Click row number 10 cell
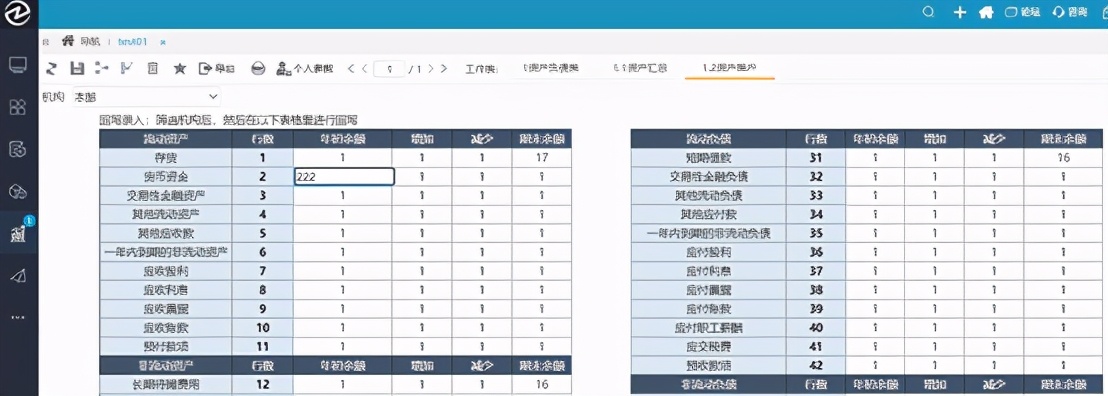Screen dimensions: 1108x396 [x=263, y=327]
